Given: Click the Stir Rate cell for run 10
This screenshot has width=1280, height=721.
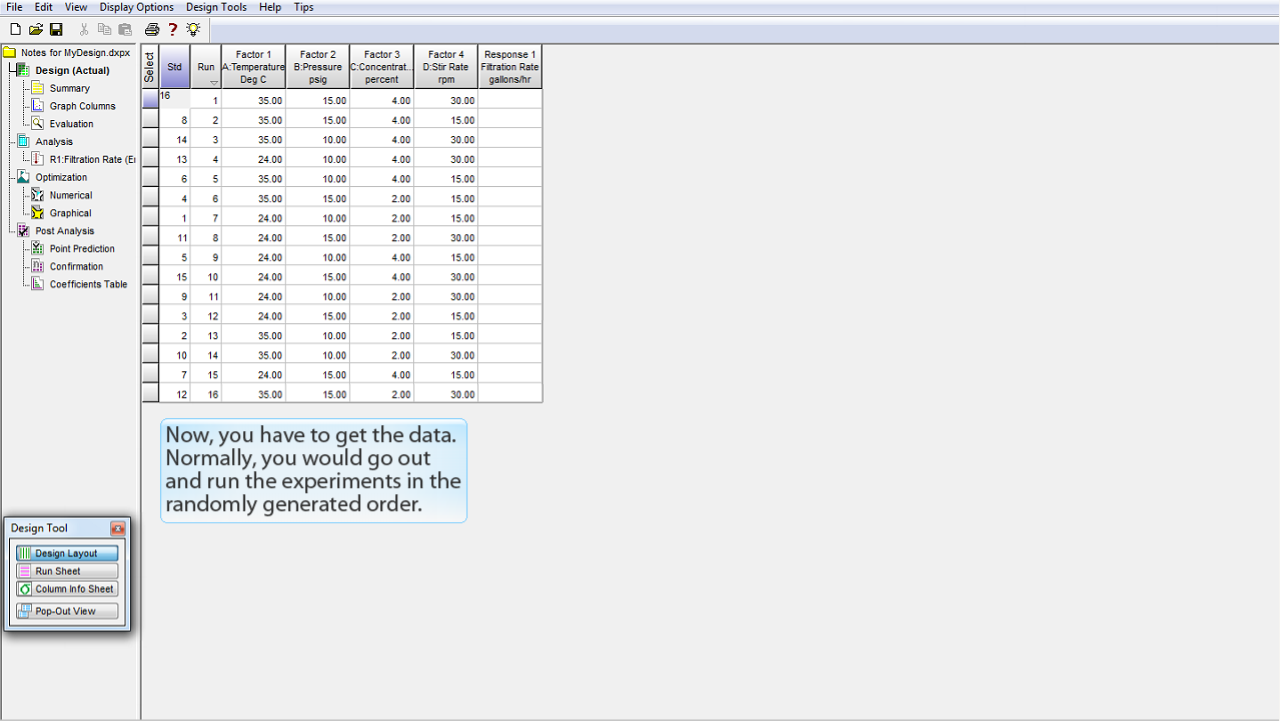Looking at the screenshot, I should (446, 276).
